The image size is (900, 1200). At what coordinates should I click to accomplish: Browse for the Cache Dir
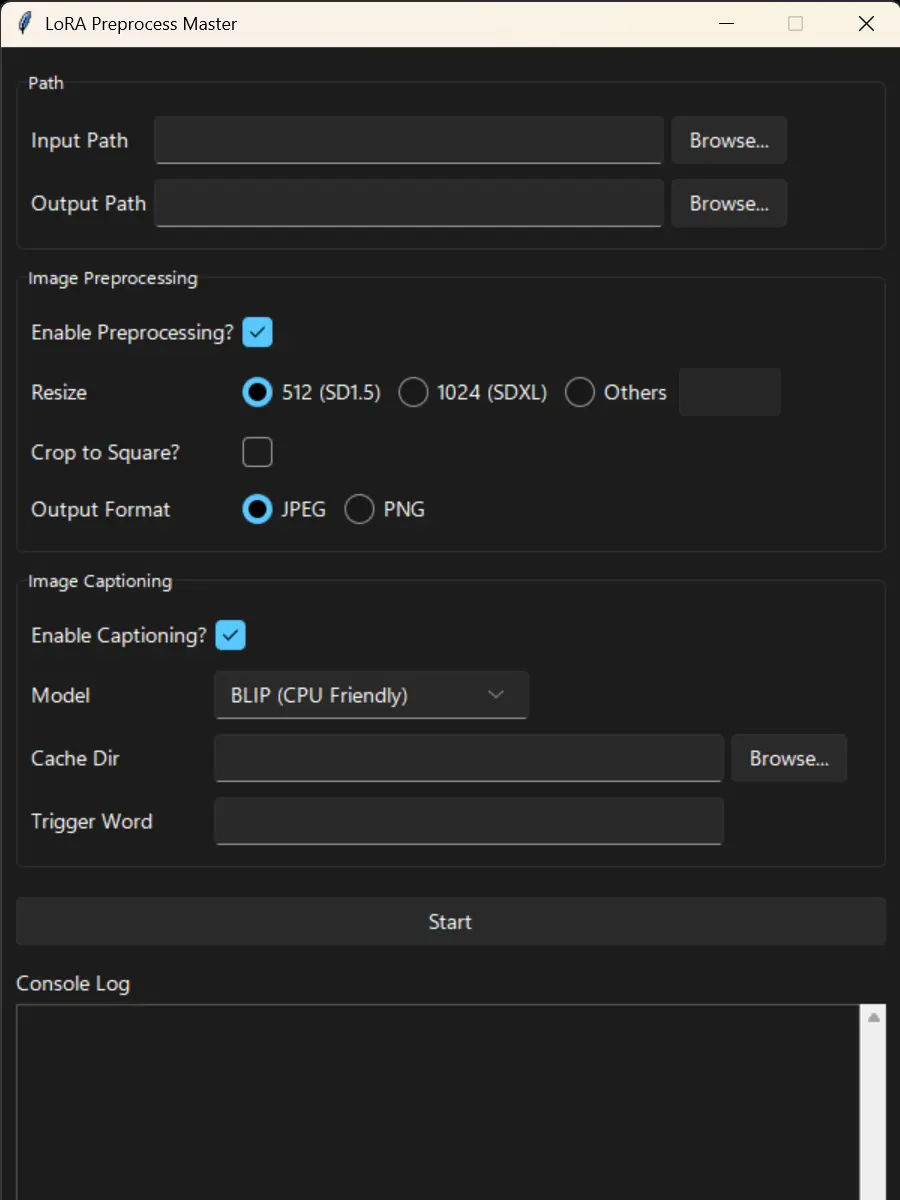point(788,758)
